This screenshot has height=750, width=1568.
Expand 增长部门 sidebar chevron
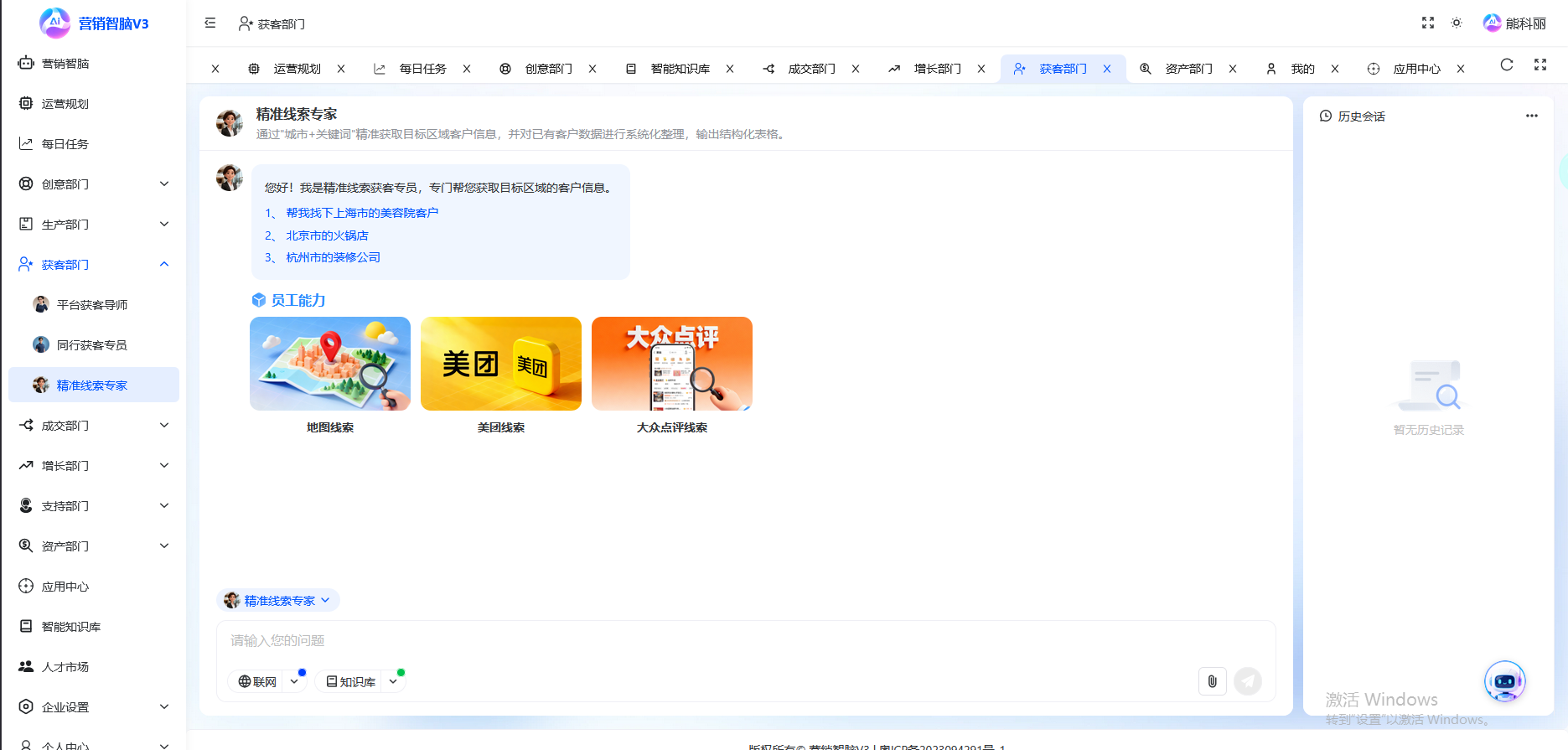point(164,466)
